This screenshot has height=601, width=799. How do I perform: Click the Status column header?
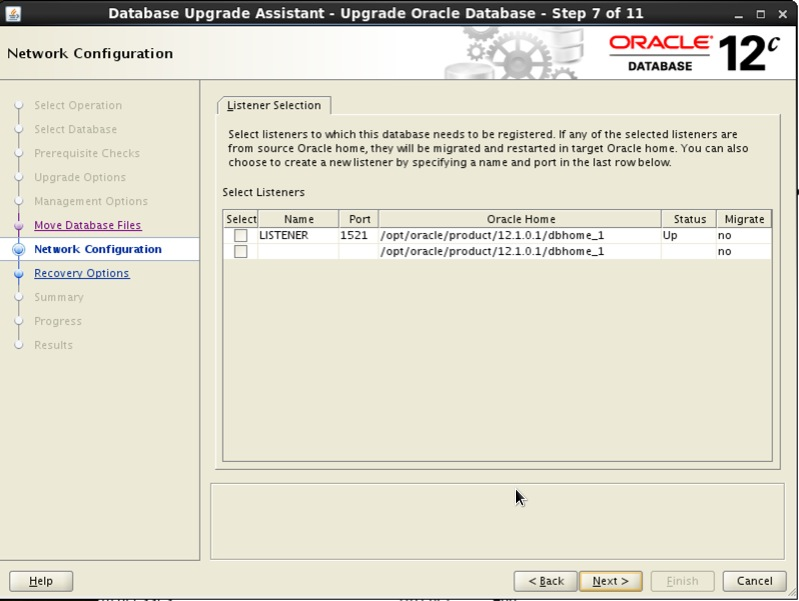(x=689, y=219)
